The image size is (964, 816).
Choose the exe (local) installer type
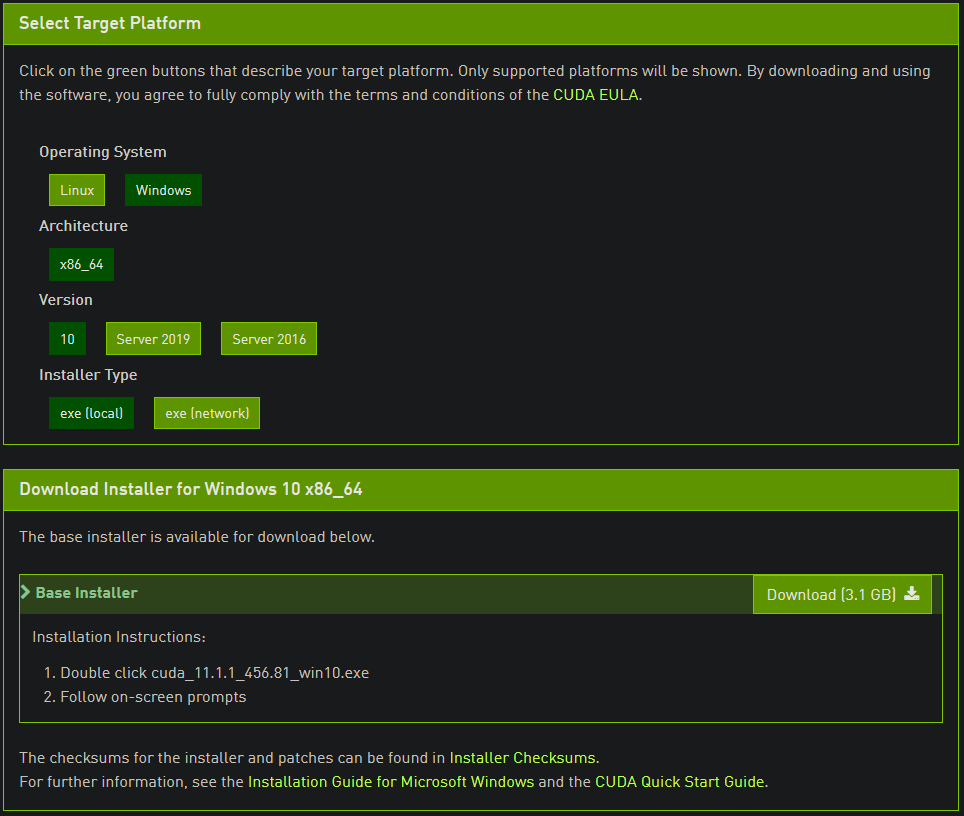pos(92,413)
